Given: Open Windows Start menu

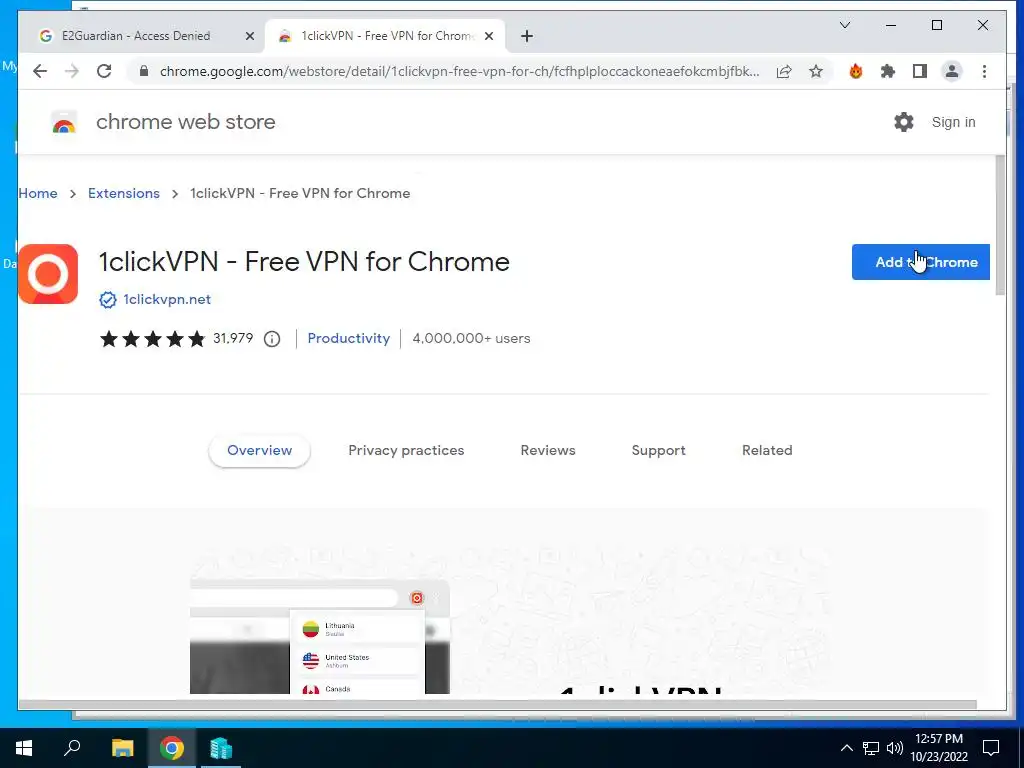Looking at the screenshot, I should click(x=24, y=748).
